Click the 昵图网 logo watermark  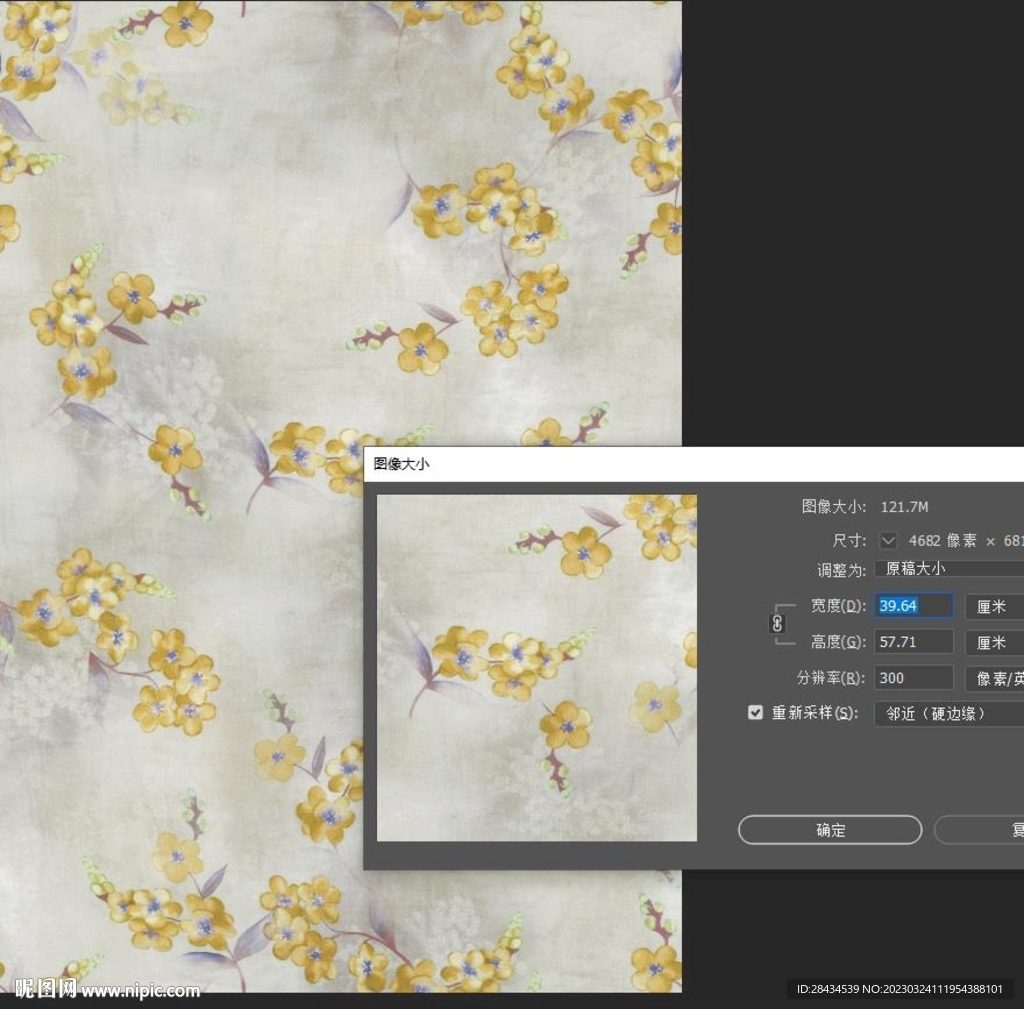click(46, 989)
